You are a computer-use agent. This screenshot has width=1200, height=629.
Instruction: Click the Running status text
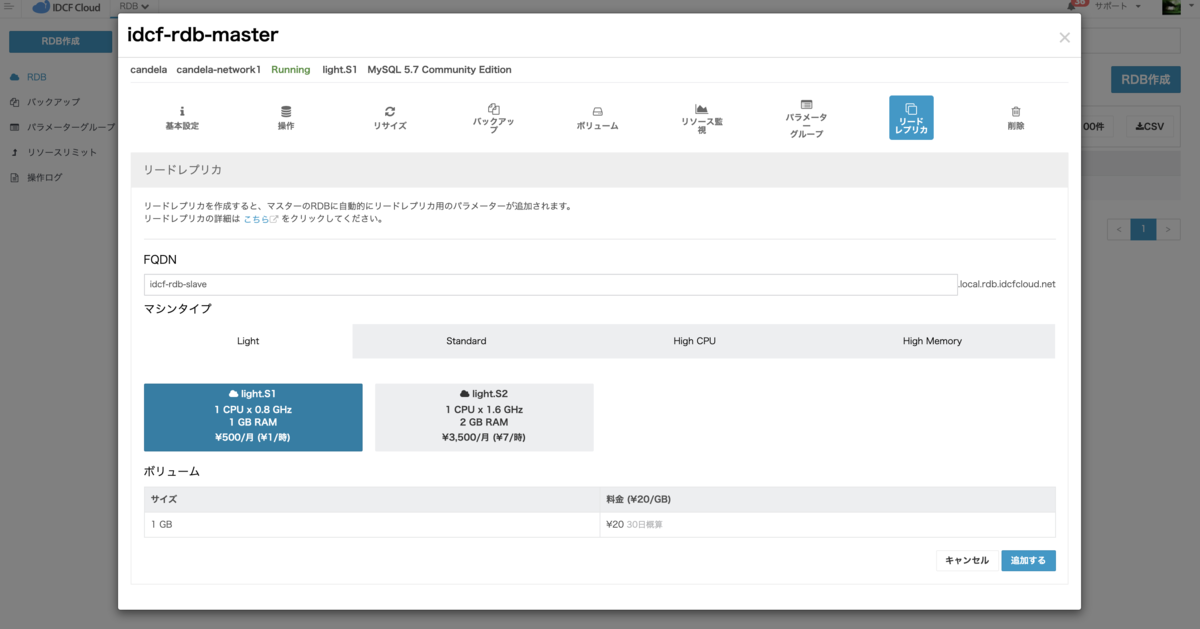291,70
